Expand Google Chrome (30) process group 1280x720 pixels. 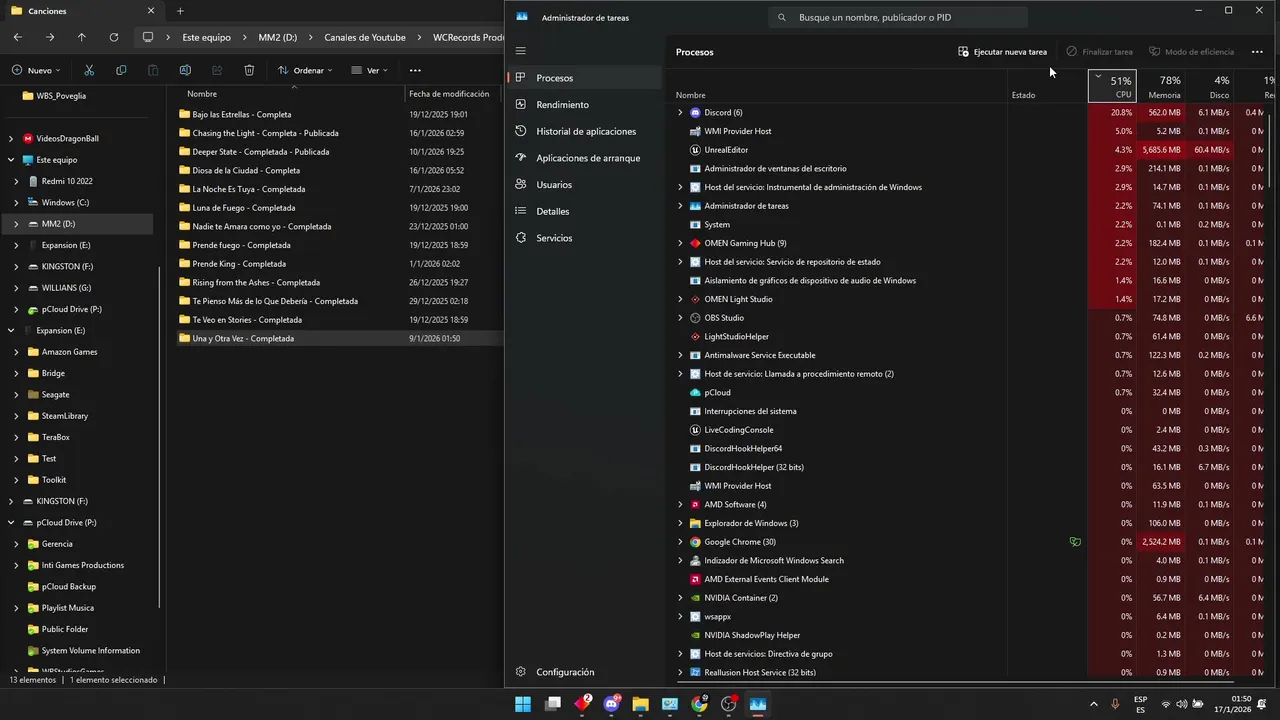pos(680,542)
